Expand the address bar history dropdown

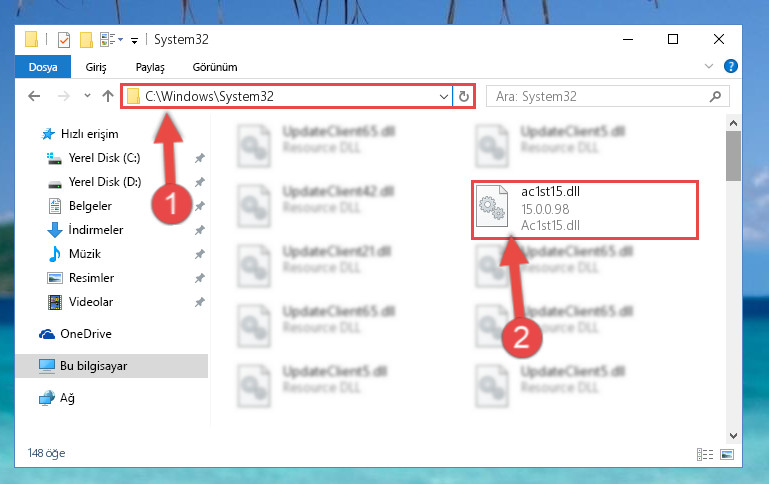[443, 97]
